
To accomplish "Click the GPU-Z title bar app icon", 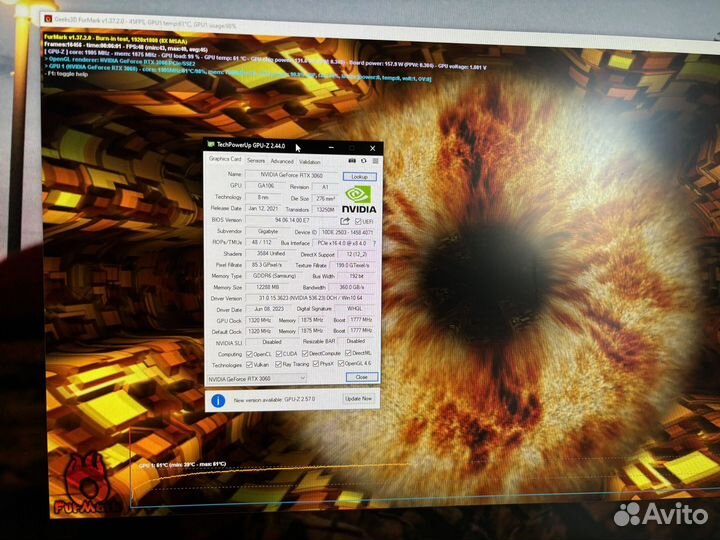I will [211, 144].
